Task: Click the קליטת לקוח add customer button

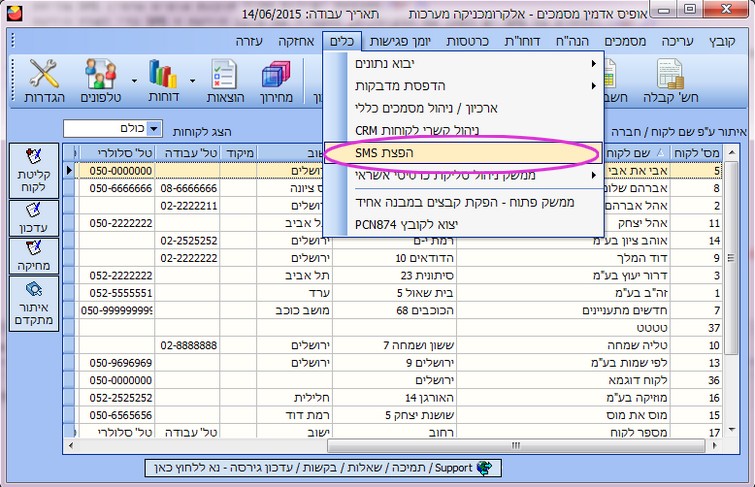Action: tap(34, 171)
